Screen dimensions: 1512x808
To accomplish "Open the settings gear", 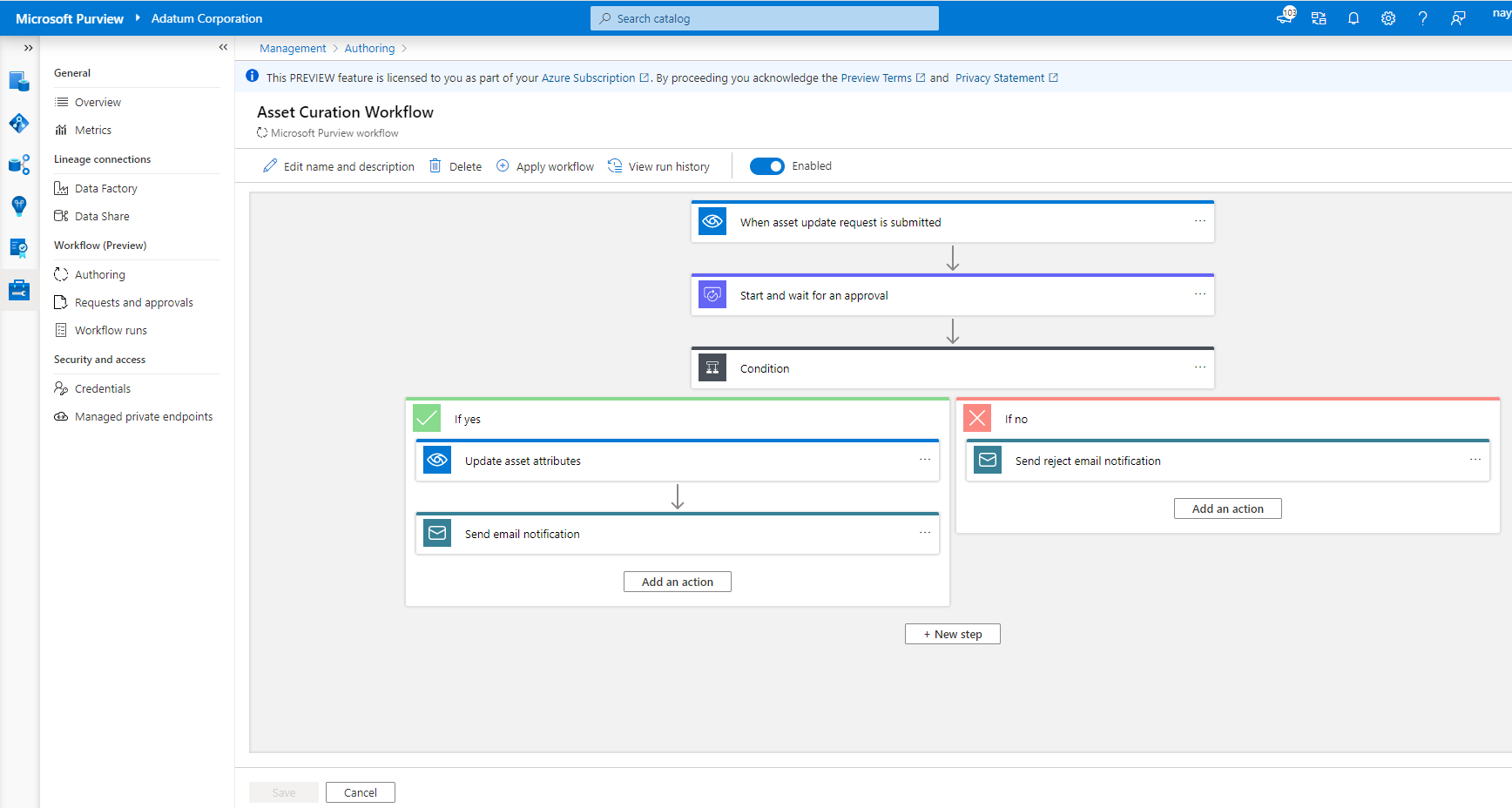I will click(x=1388, y=18).
